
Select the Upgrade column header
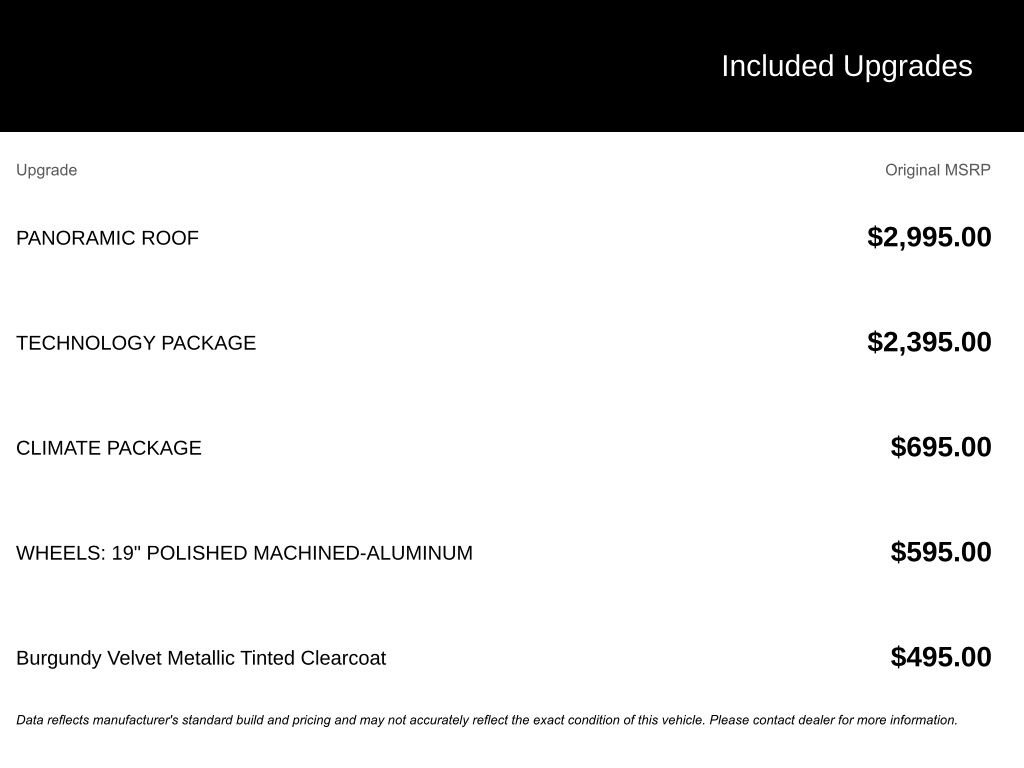[46, 170]
